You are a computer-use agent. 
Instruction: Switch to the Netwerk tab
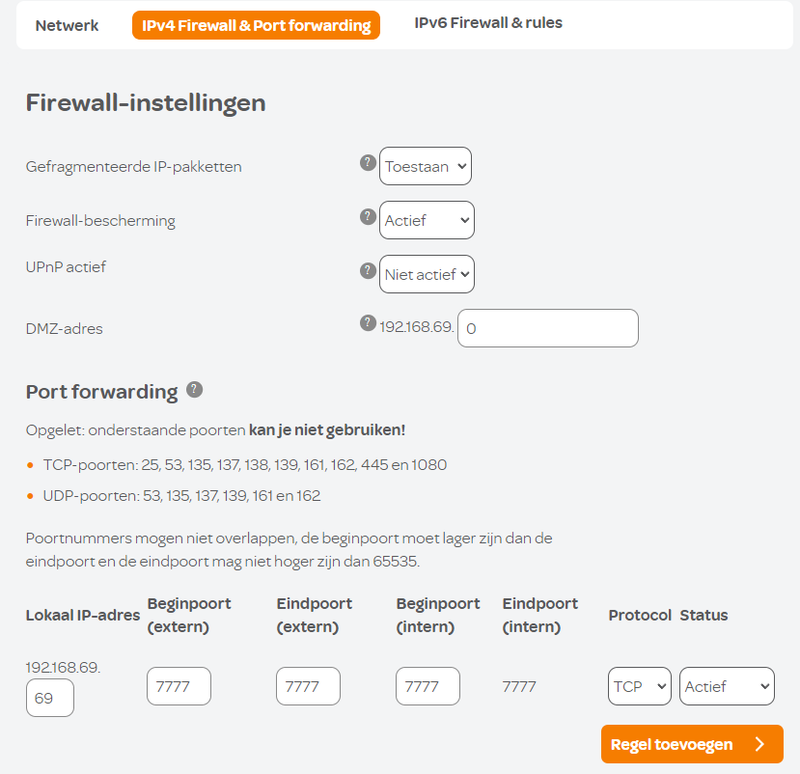tap(67, 25)
